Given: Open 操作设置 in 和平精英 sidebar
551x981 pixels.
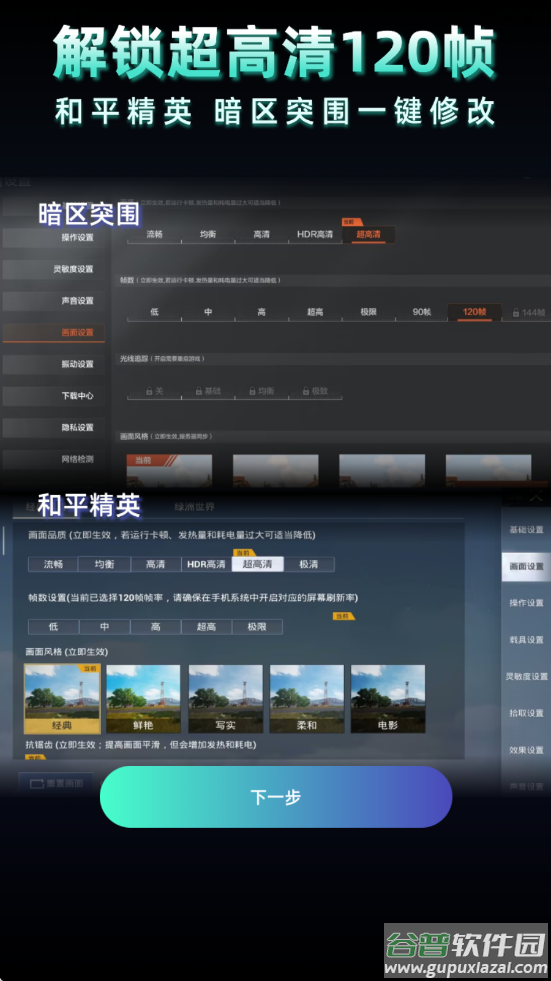Looking at the screenshot, I should pyautogui.click(x=526, y=603).
